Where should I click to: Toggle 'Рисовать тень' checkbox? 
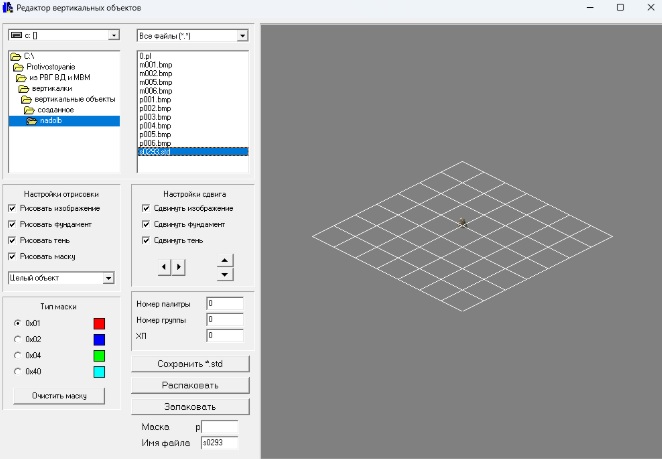pos(12,240)
